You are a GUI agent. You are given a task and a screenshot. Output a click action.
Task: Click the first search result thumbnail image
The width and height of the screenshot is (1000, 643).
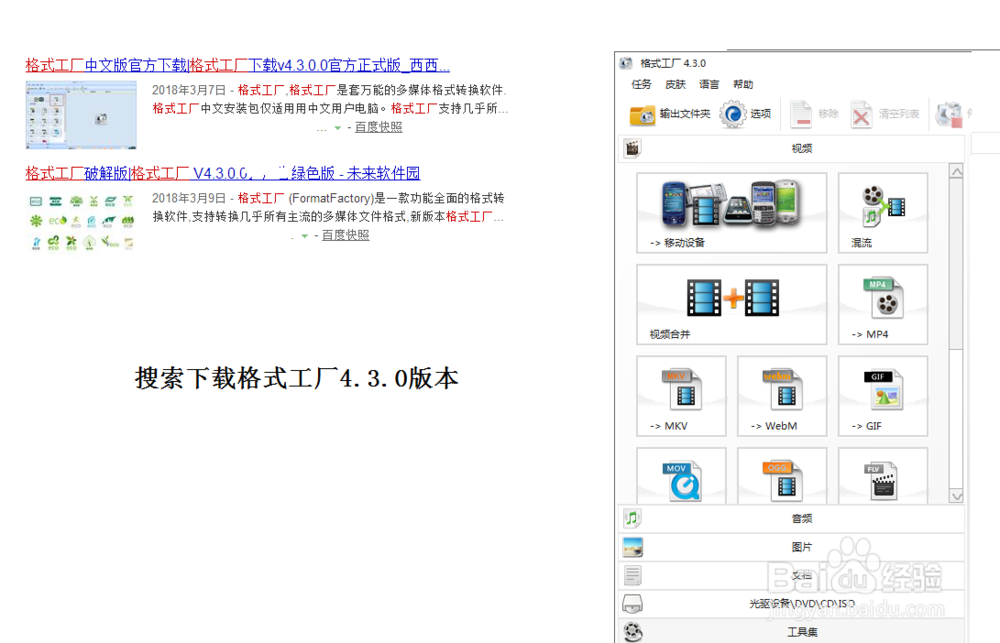point(81,115)
